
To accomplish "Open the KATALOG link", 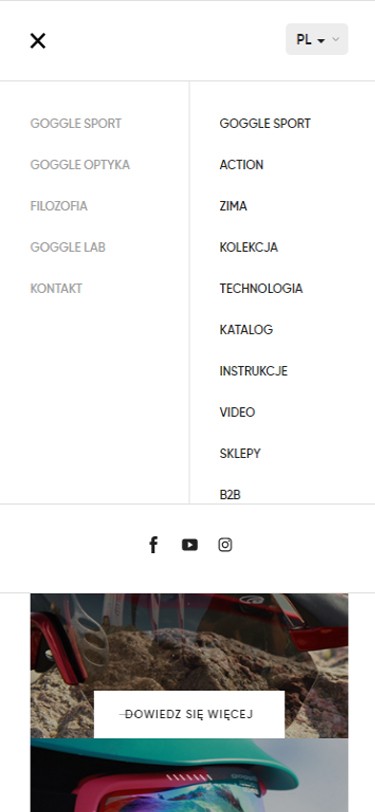I will (246, 329).
